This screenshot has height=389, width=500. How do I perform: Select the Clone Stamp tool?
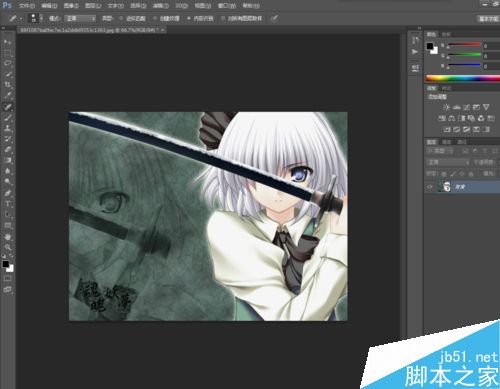8,128
